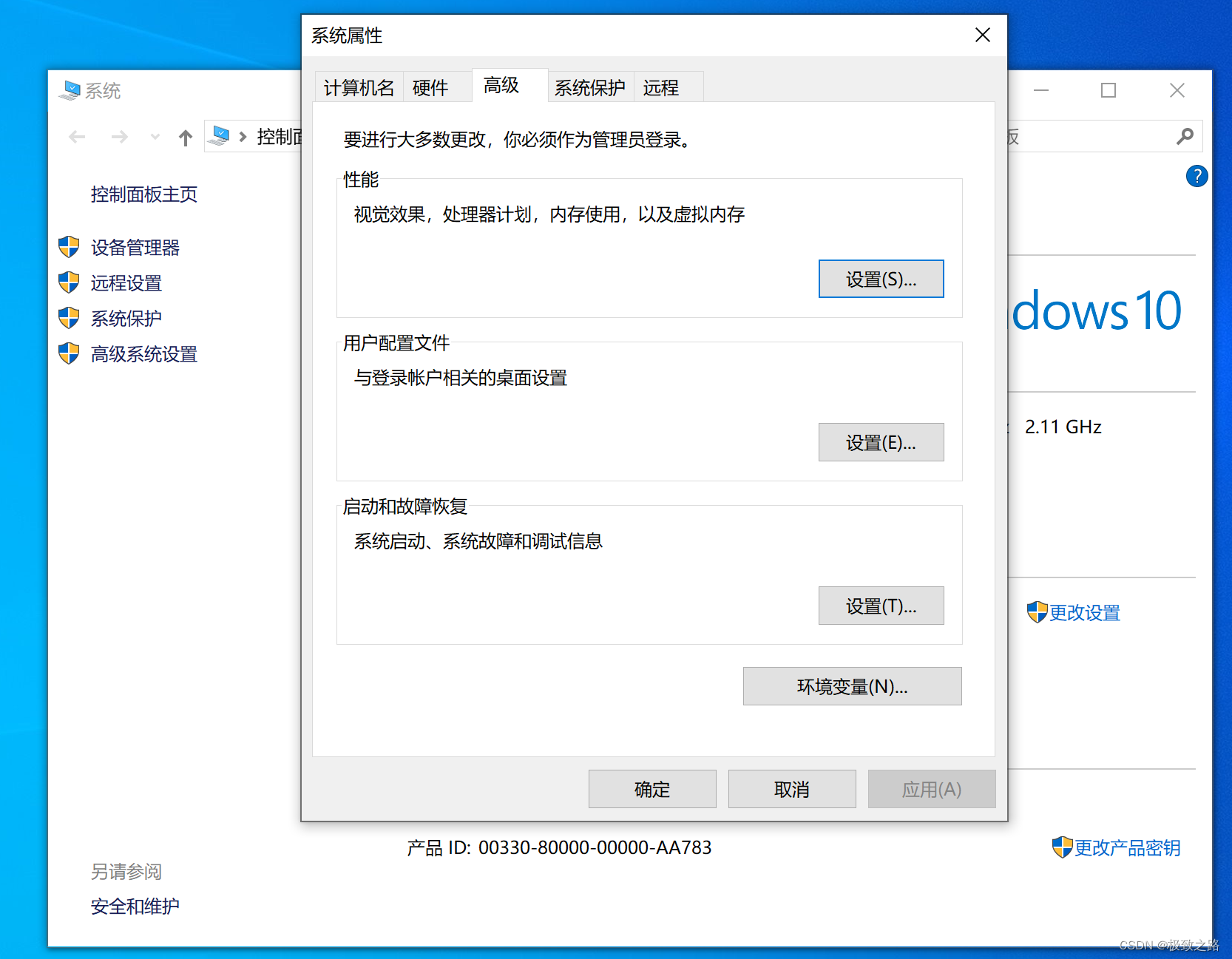
Task: Open user profile settings 设置(E)
Action: tap(881, 442)
